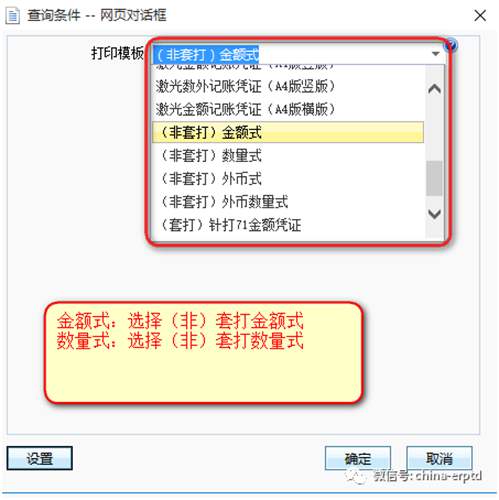Viewport: 499px width, 500px height.
Task: Click the WeChat logo in watermark
Action: pyautogui.click(x=357, y=476)
